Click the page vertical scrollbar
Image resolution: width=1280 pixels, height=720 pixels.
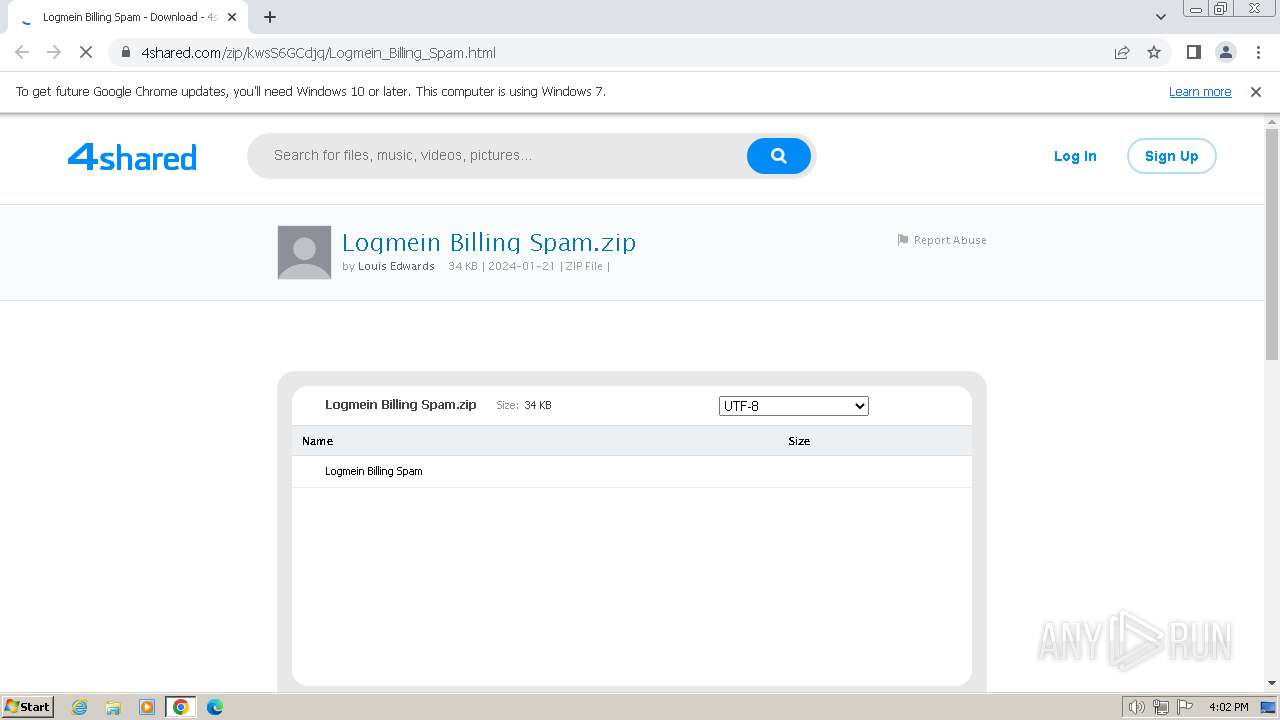click(1272, 244)
